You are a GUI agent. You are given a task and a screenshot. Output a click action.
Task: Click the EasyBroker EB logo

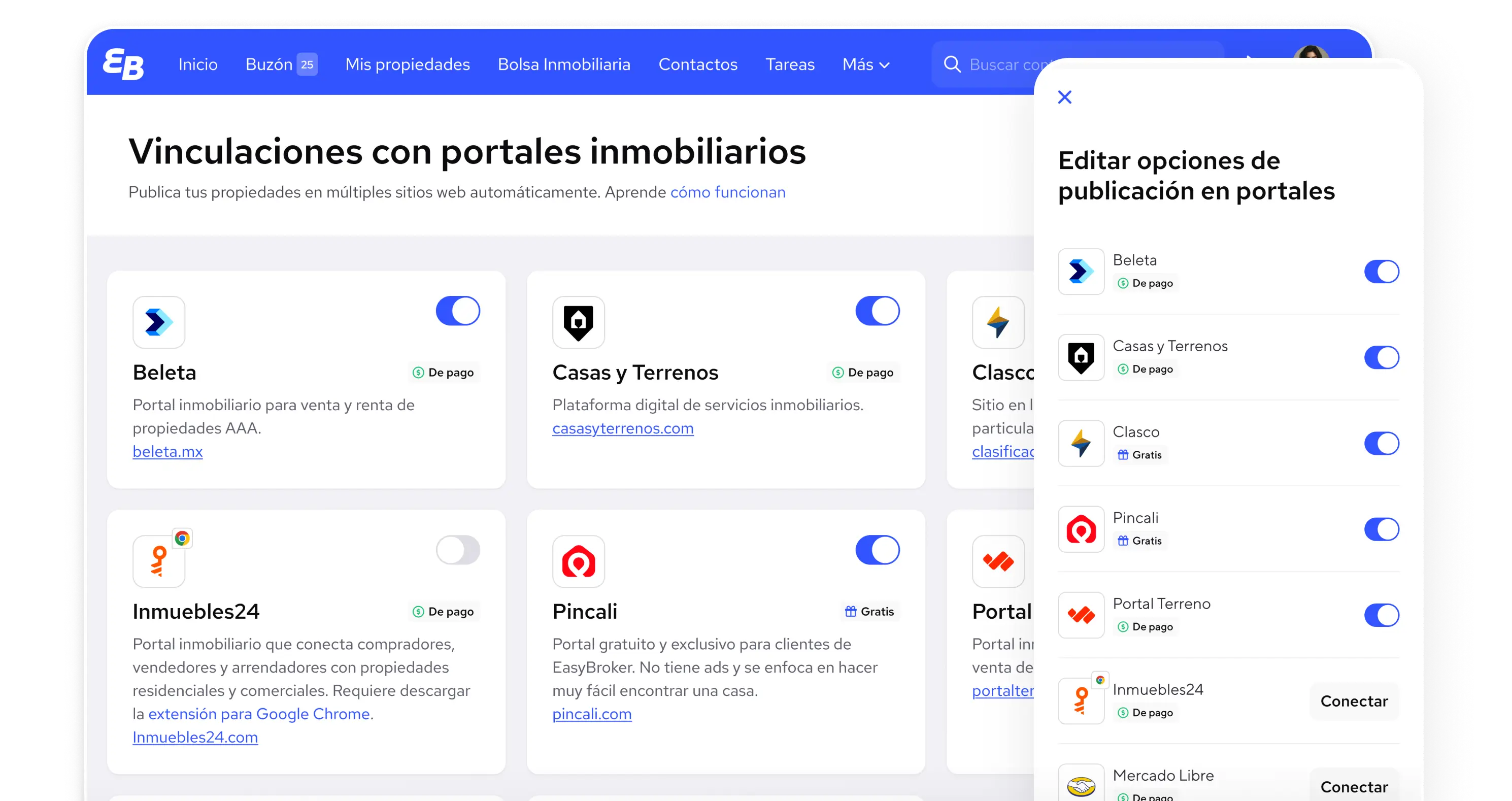(x=123, y=64)
